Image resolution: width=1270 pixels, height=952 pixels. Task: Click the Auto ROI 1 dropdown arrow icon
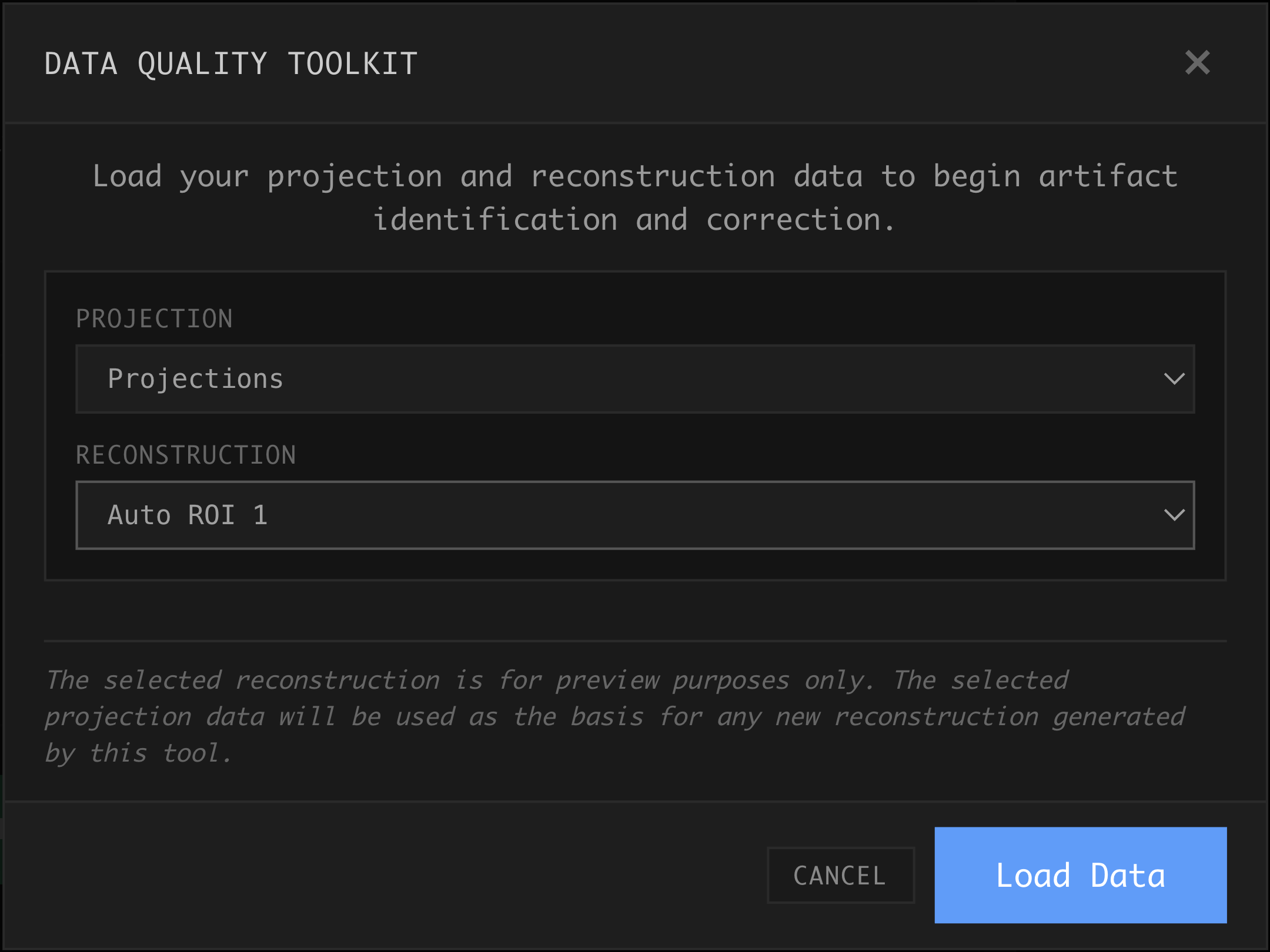click(1175, 515)
